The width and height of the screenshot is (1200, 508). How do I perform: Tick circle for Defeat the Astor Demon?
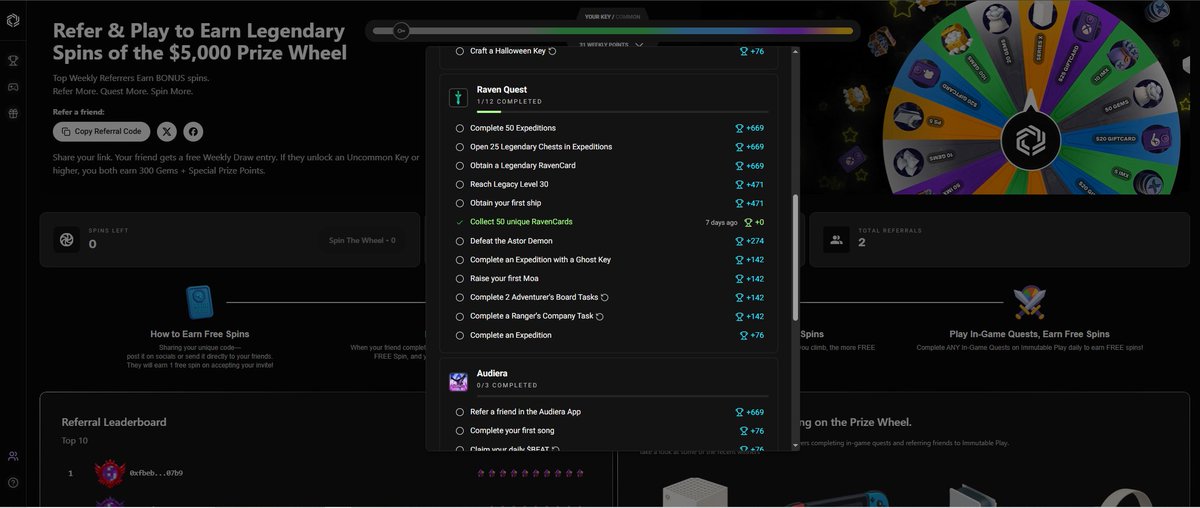click(460, 241)
